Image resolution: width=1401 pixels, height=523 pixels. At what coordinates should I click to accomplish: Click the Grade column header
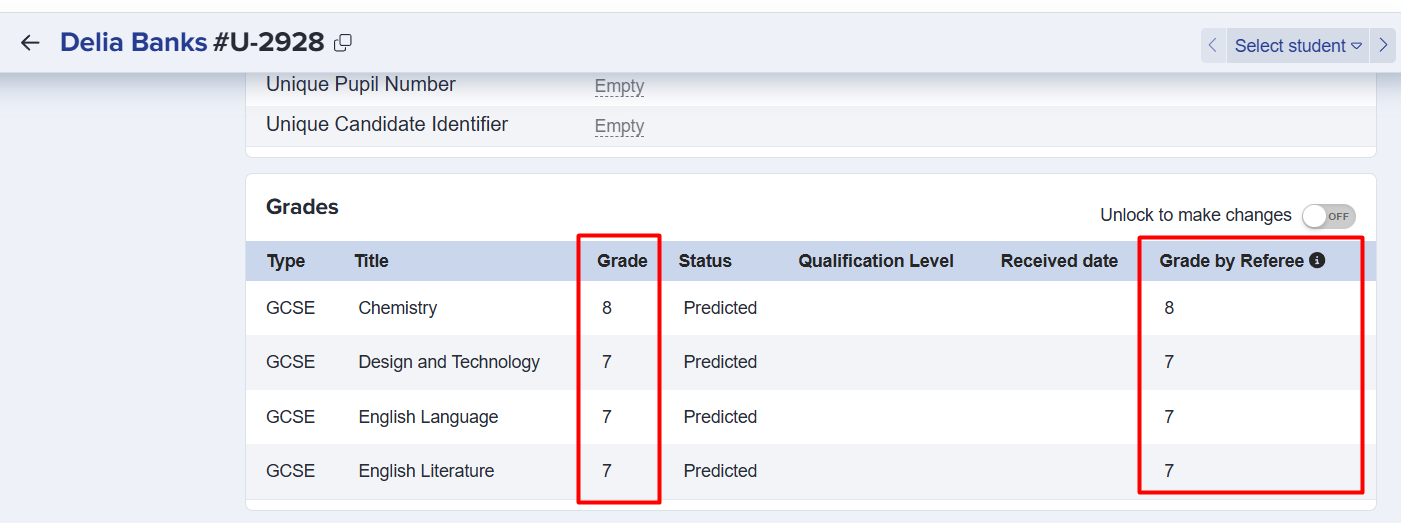click(x=622, y=261)
